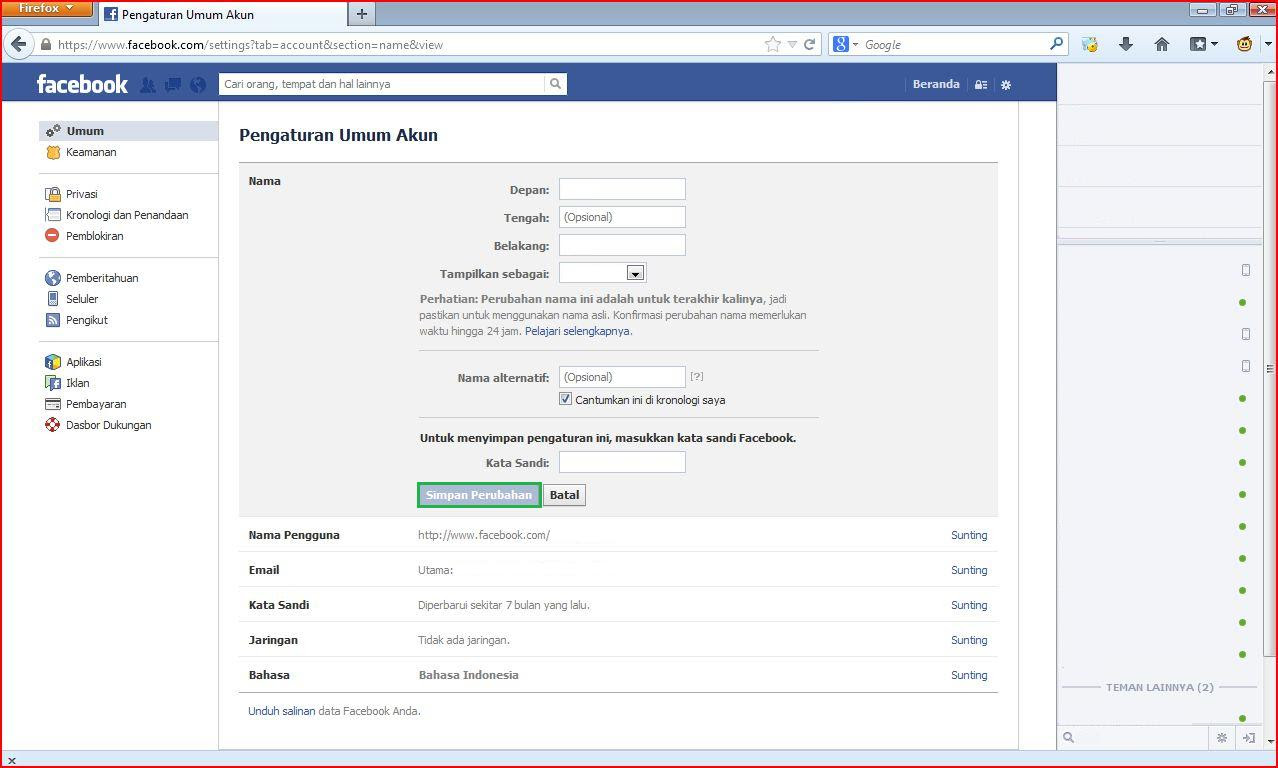This screenshot has height=768, width=1278.
Task: Click the [?] help next to Nama alternatif
Action: 697,377
